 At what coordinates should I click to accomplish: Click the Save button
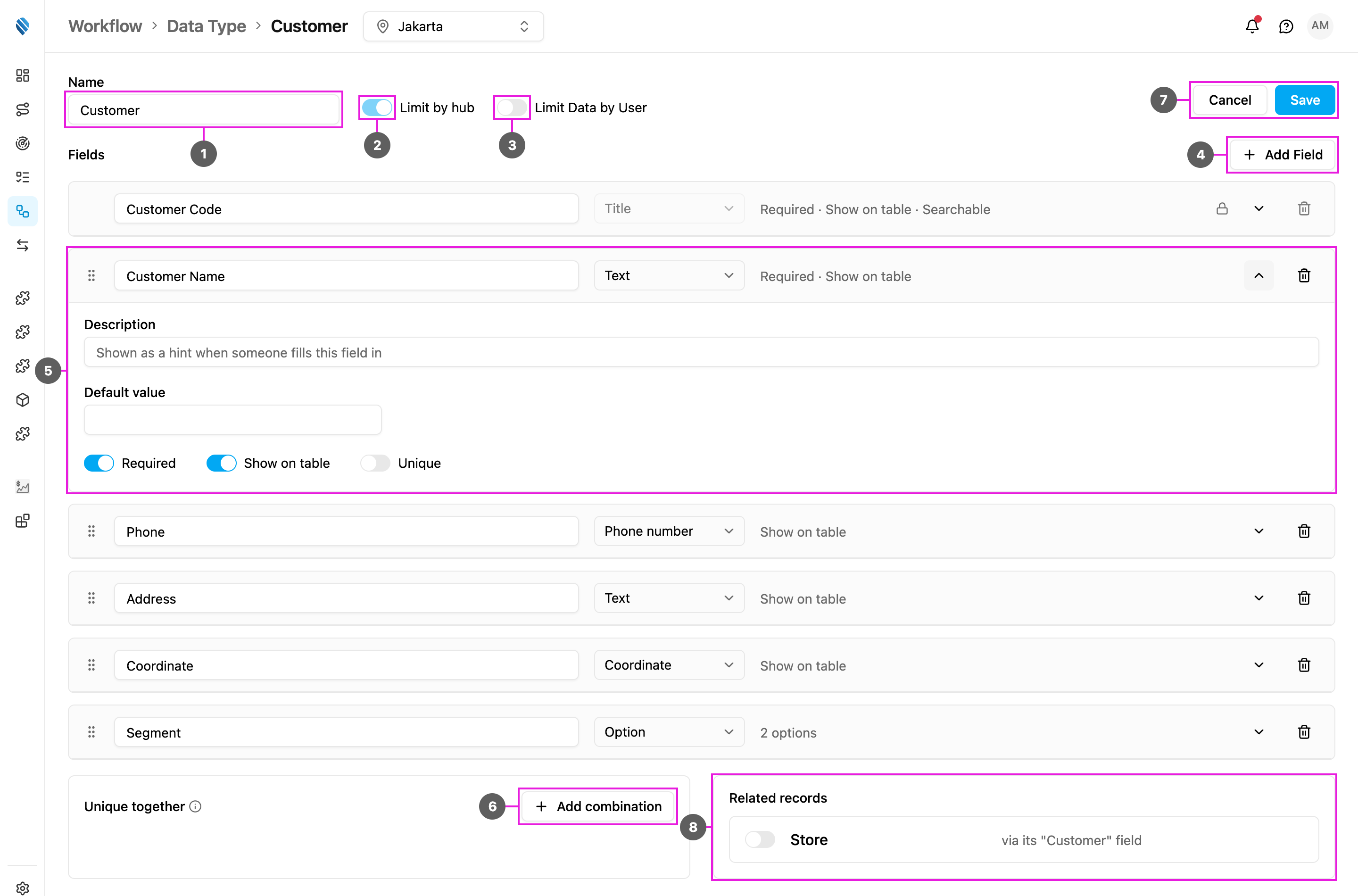coord(1305,100)
